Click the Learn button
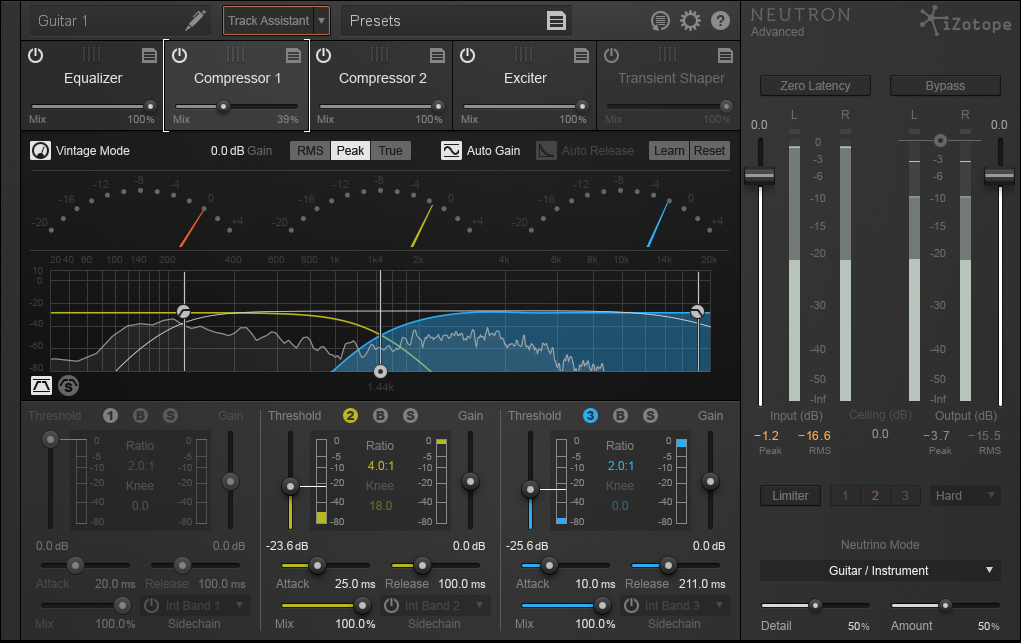The width and height of the screenshot is (1021, 643). point(669,150)
